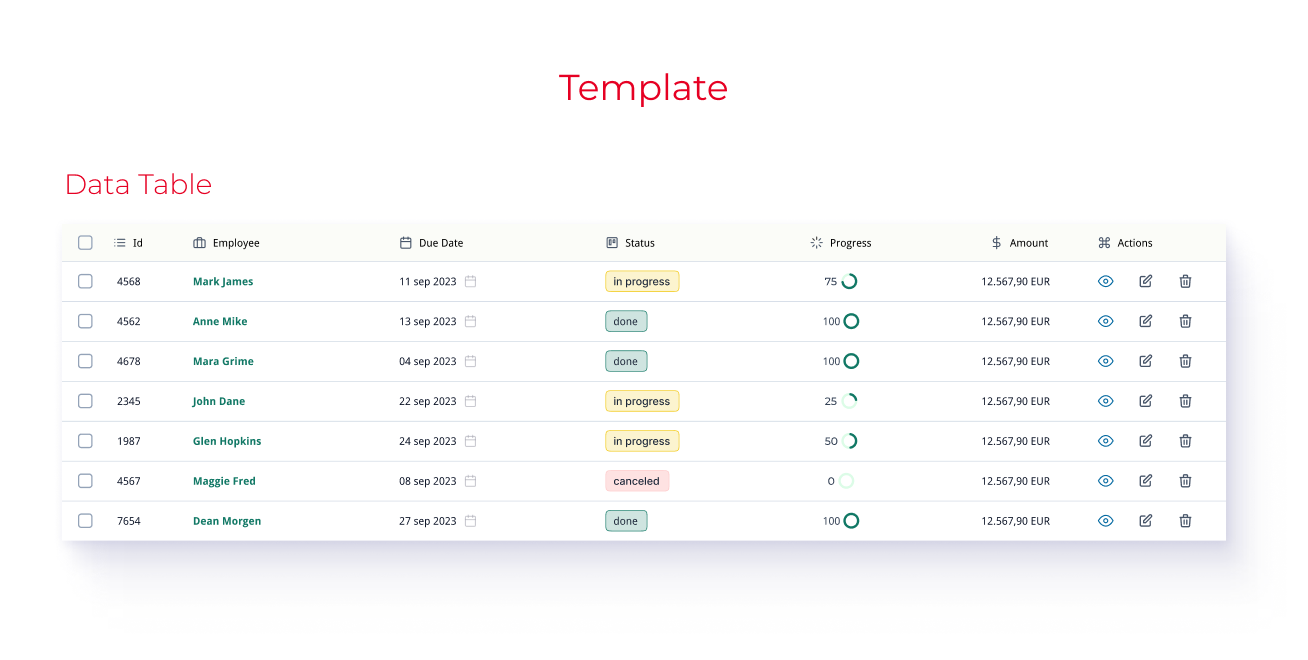Edit the Dean Morgen row
Viewport: 1308px width, 660px height.
[1146, 521]
